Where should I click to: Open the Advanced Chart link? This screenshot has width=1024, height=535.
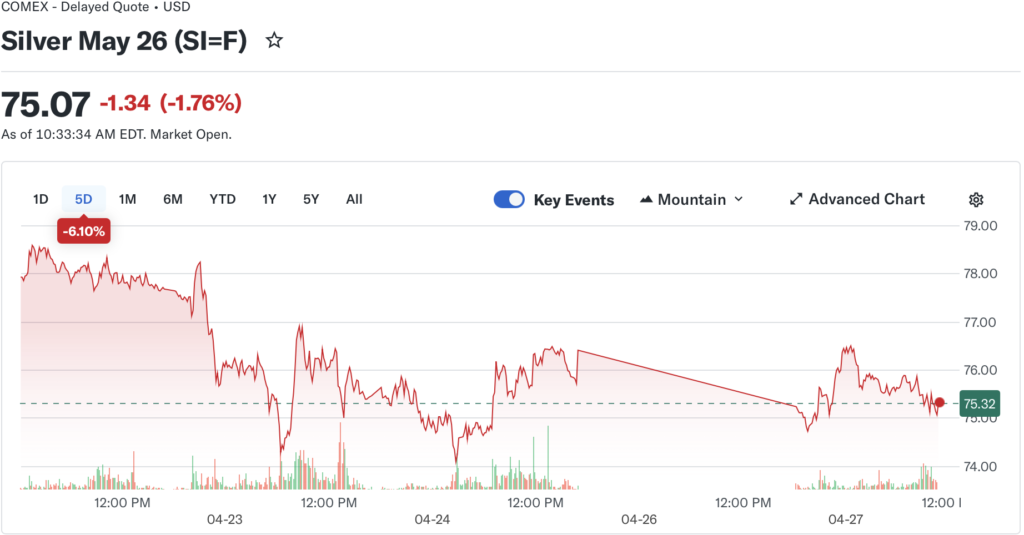tap(866, 199)
